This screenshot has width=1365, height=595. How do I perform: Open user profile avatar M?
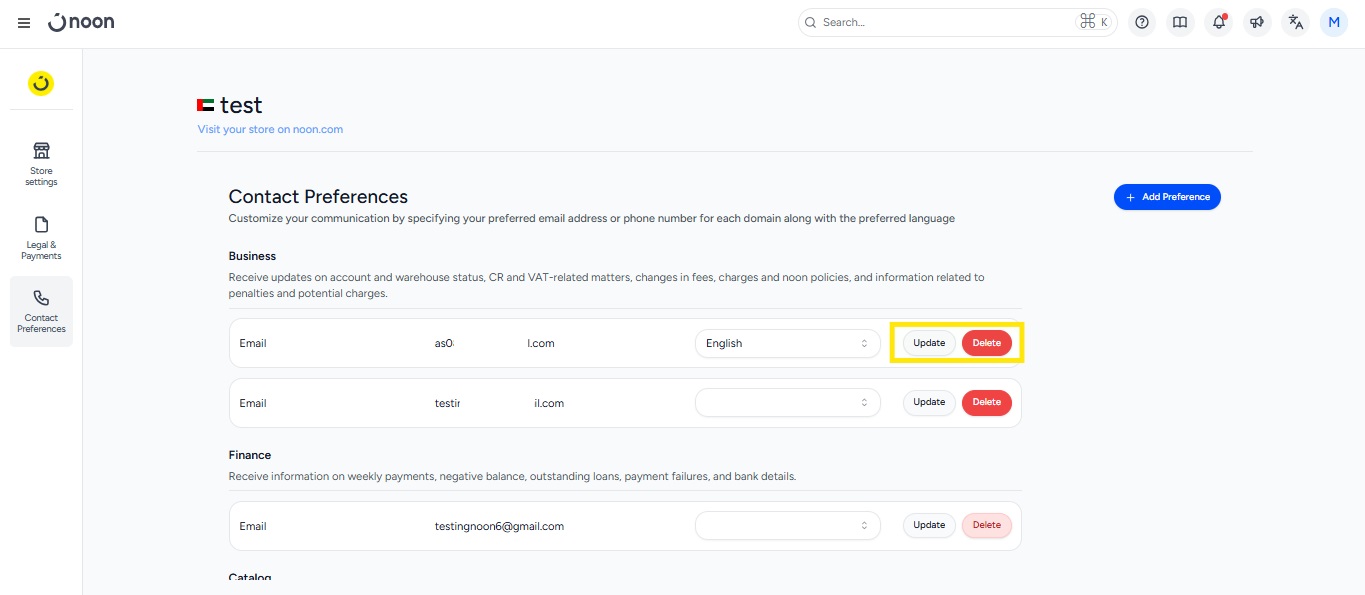pos(1334,22)
